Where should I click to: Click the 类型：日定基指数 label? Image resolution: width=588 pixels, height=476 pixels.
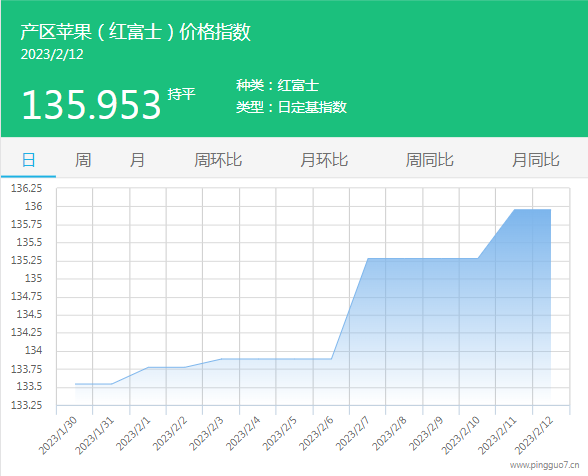coord(291,107)
